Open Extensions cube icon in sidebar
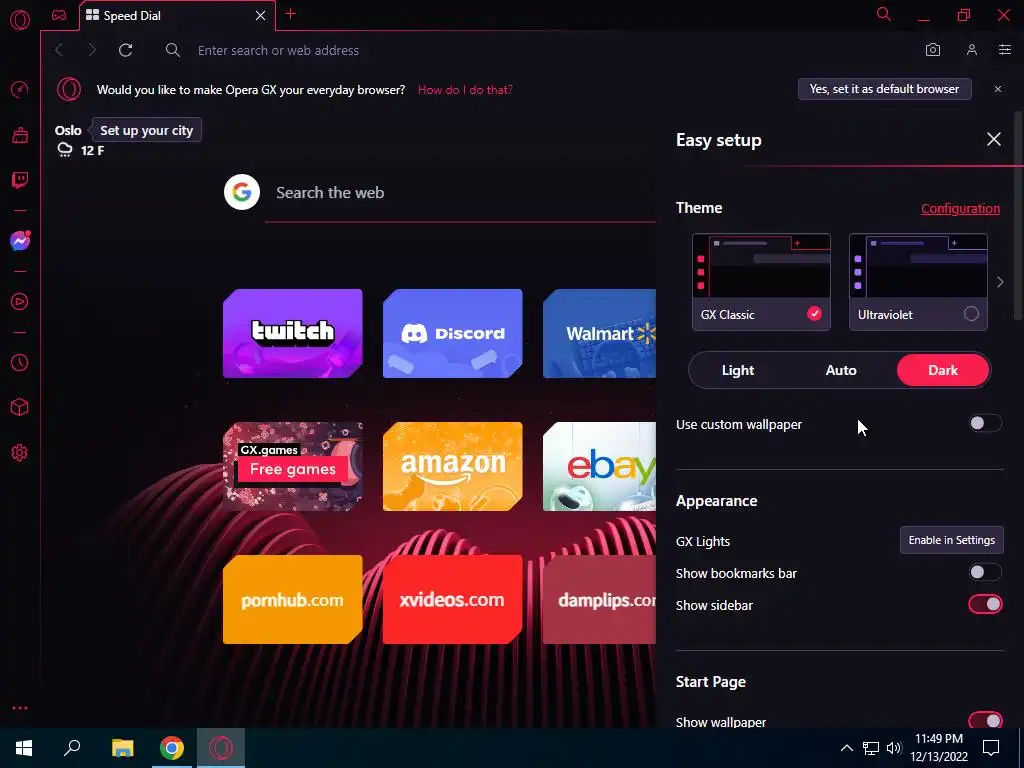The width and height of the screenshot is (1024, 768). click(x=20, y=408)
